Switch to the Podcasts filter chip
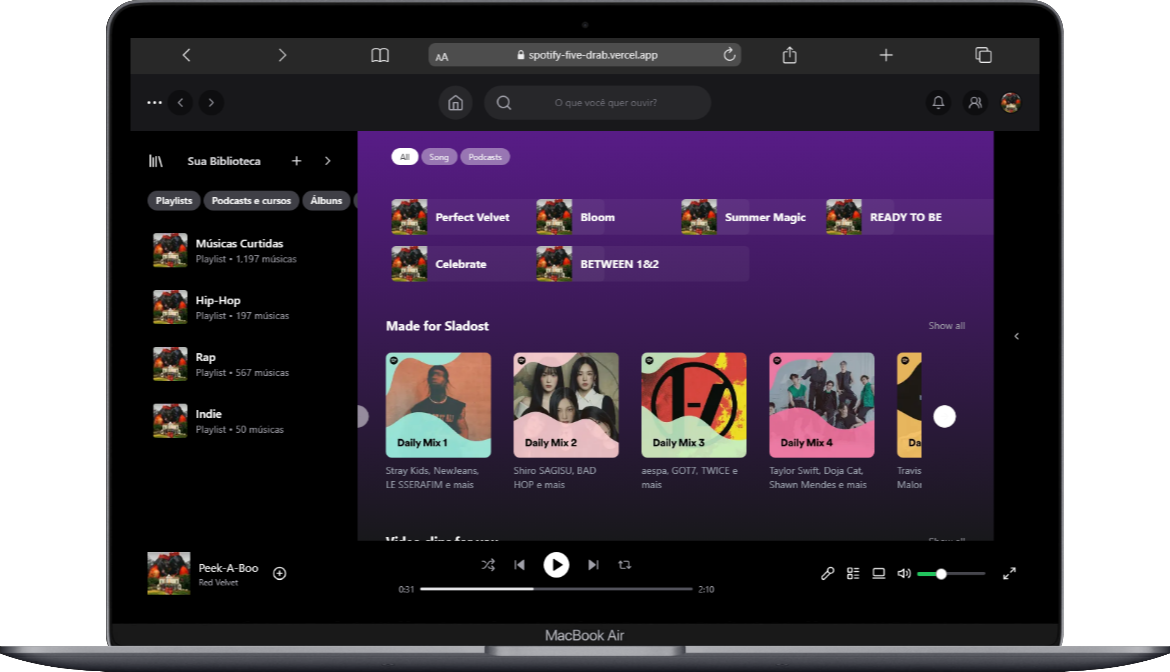The image size is (1170, 672). [485, 156]
